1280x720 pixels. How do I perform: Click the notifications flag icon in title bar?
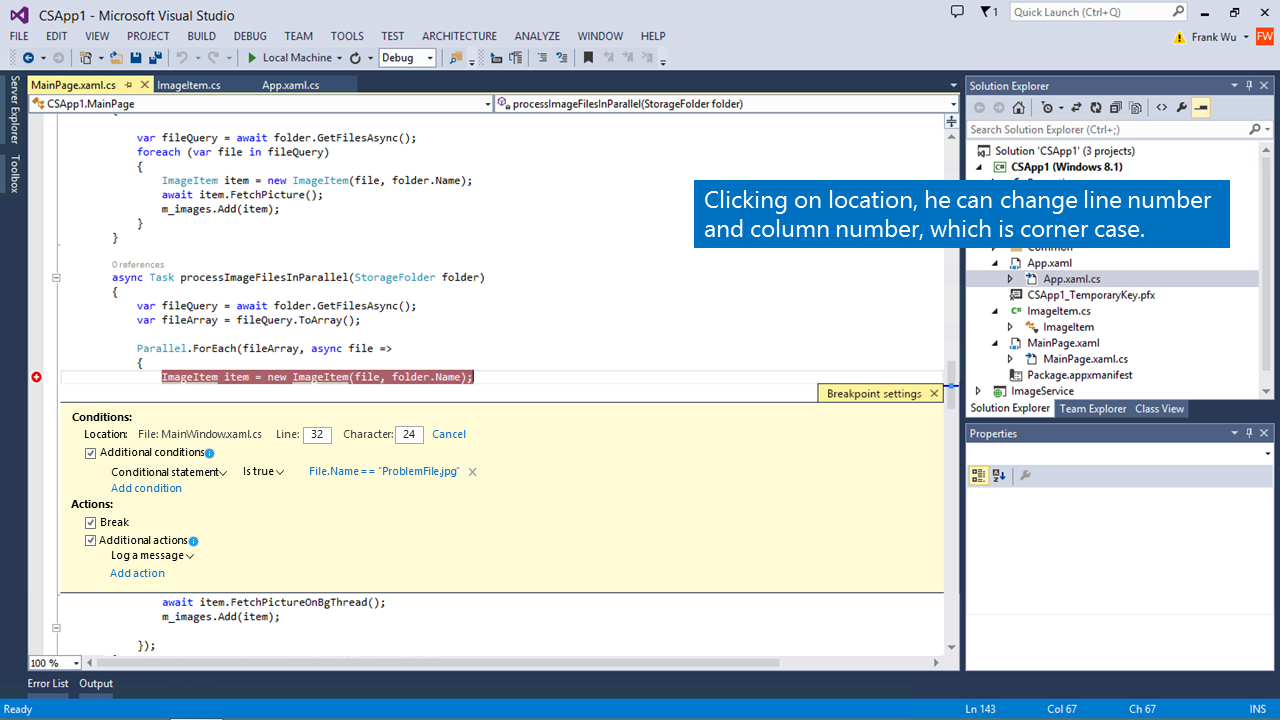[986, 12]
